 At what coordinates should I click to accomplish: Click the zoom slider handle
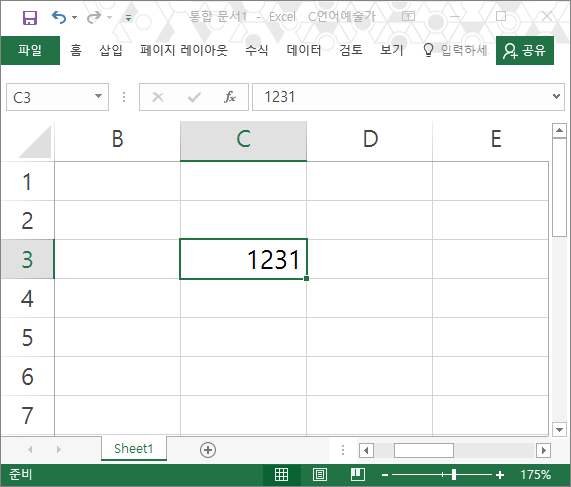click(x=454, y=475)
